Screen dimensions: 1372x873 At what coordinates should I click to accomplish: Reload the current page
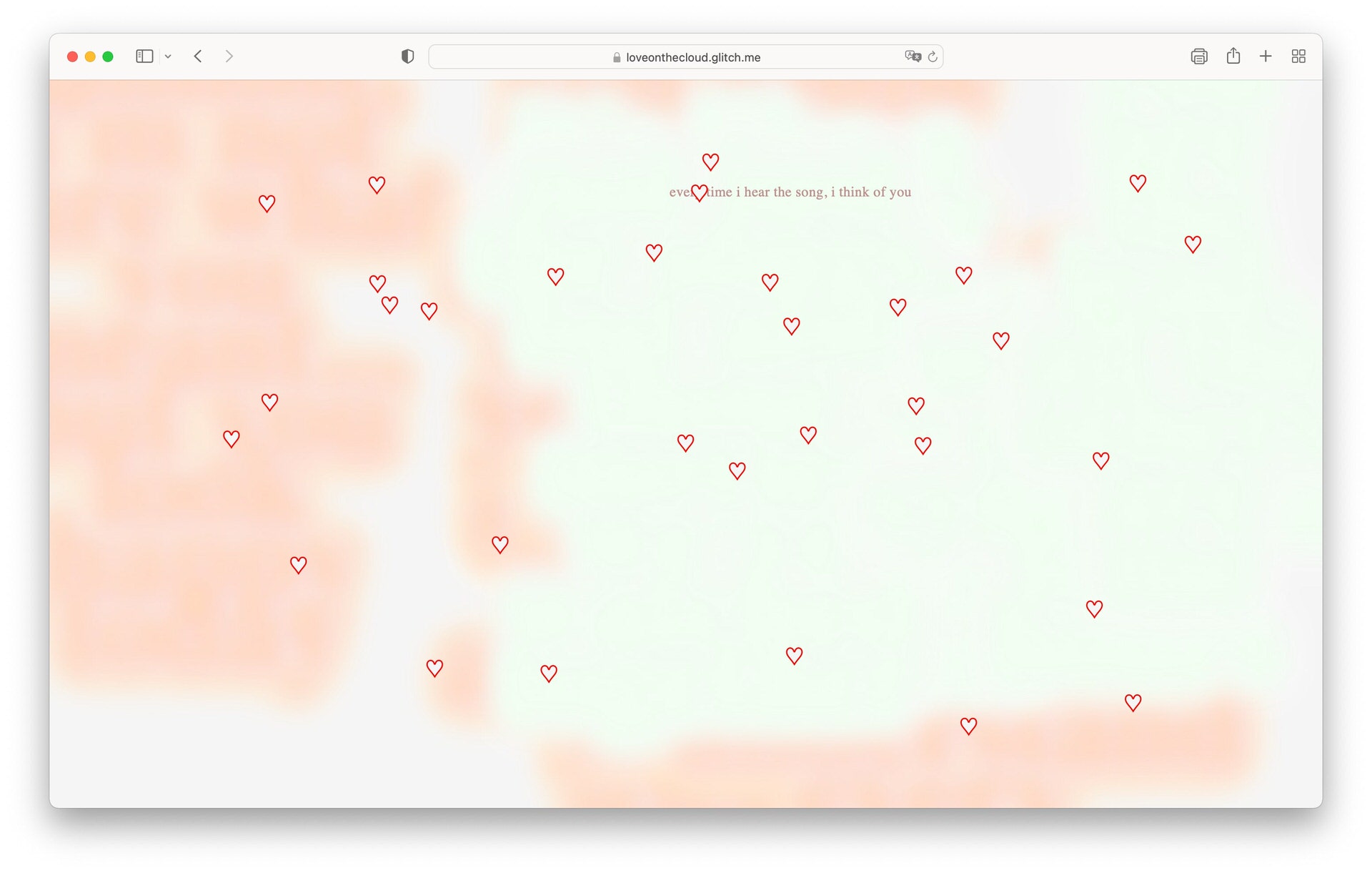coord(933,56)
